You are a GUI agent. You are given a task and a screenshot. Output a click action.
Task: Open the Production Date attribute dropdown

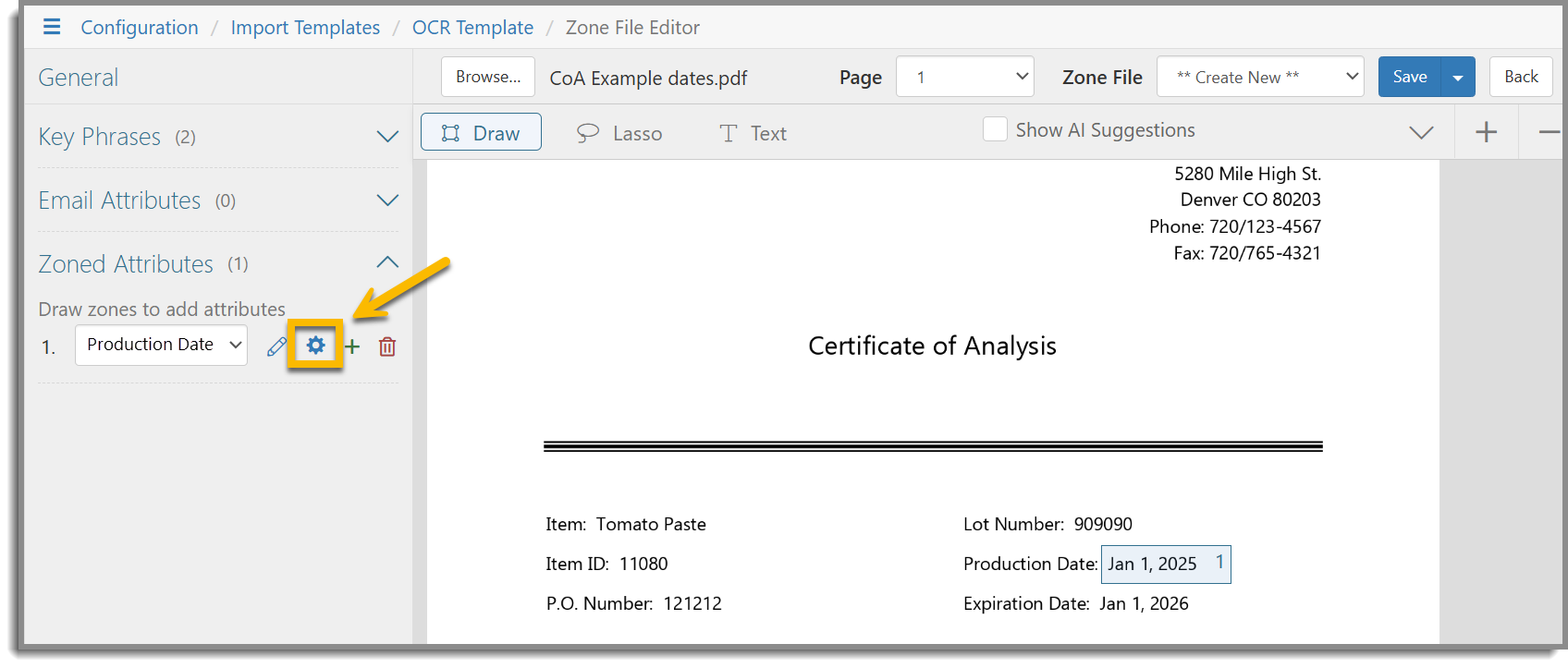[x=161, y=345]
